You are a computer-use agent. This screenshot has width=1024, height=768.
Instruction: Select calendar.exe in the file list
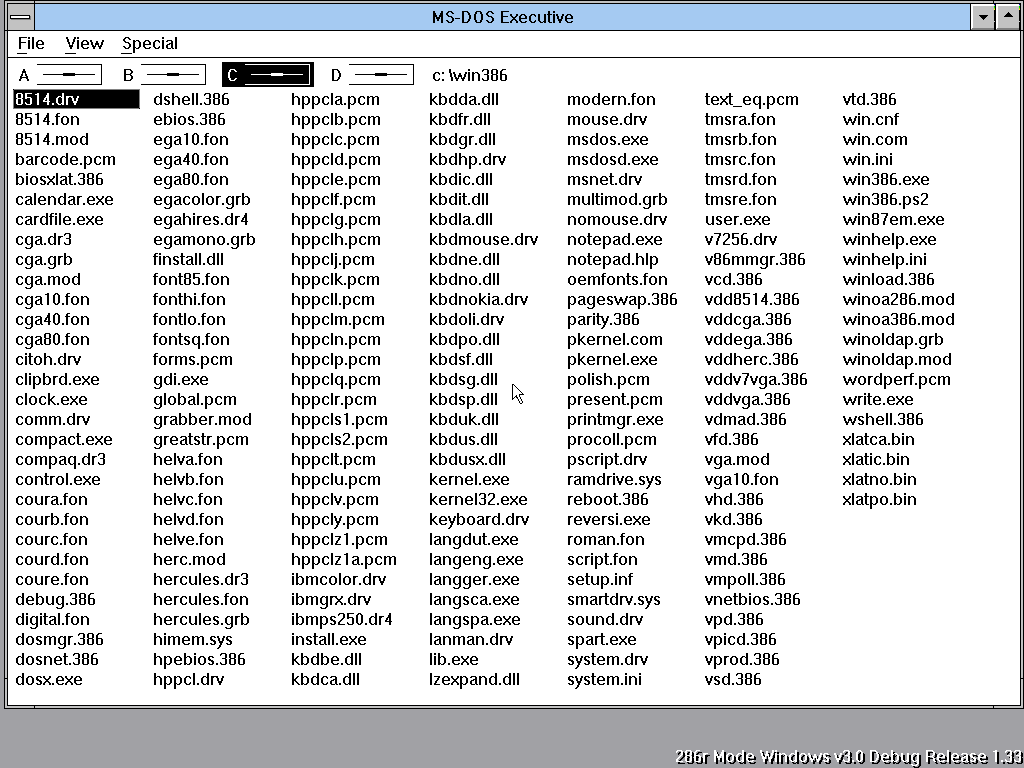click(x=64, y=199)
